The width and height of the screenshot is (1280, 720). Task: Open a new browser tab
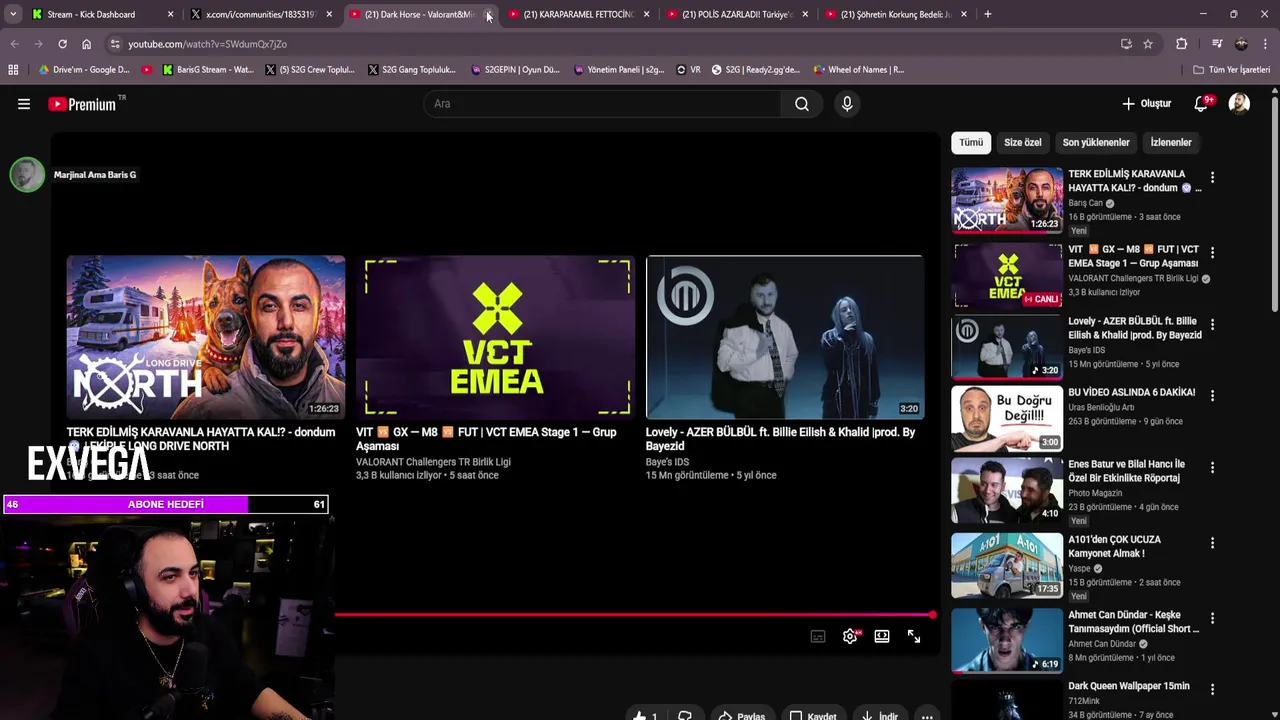pyautogui.click(x=988, y=15)
